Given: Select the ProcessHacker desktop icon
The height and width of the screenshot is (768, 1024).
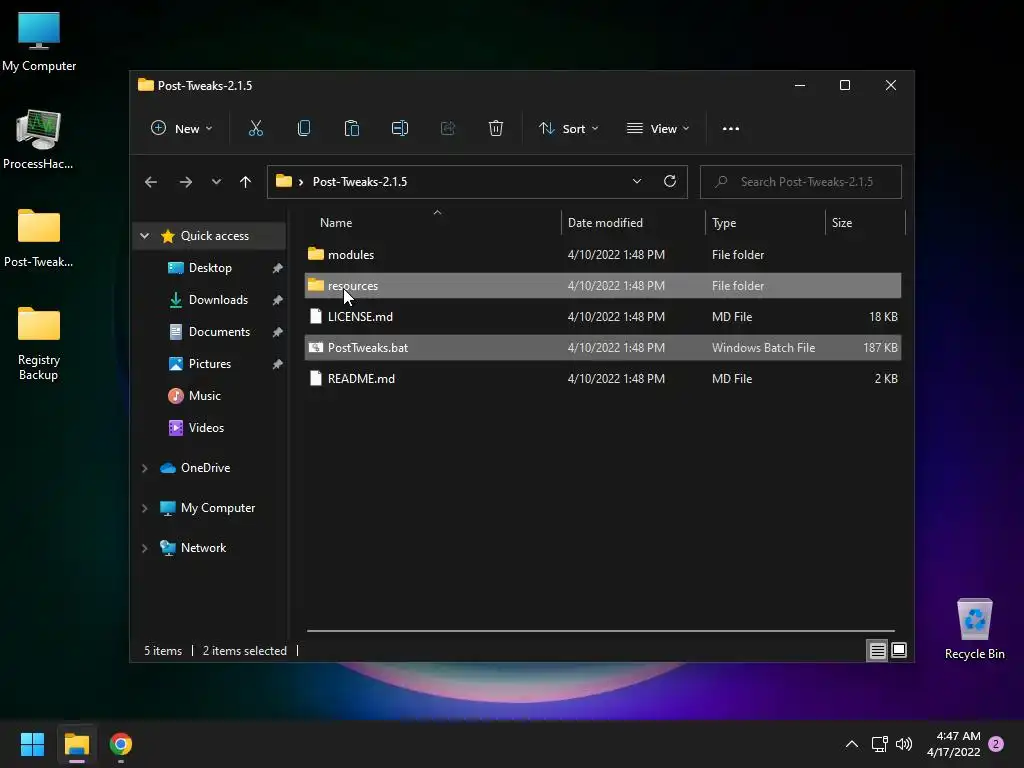Looking at the screenshot, I should [x=39, y=139].
